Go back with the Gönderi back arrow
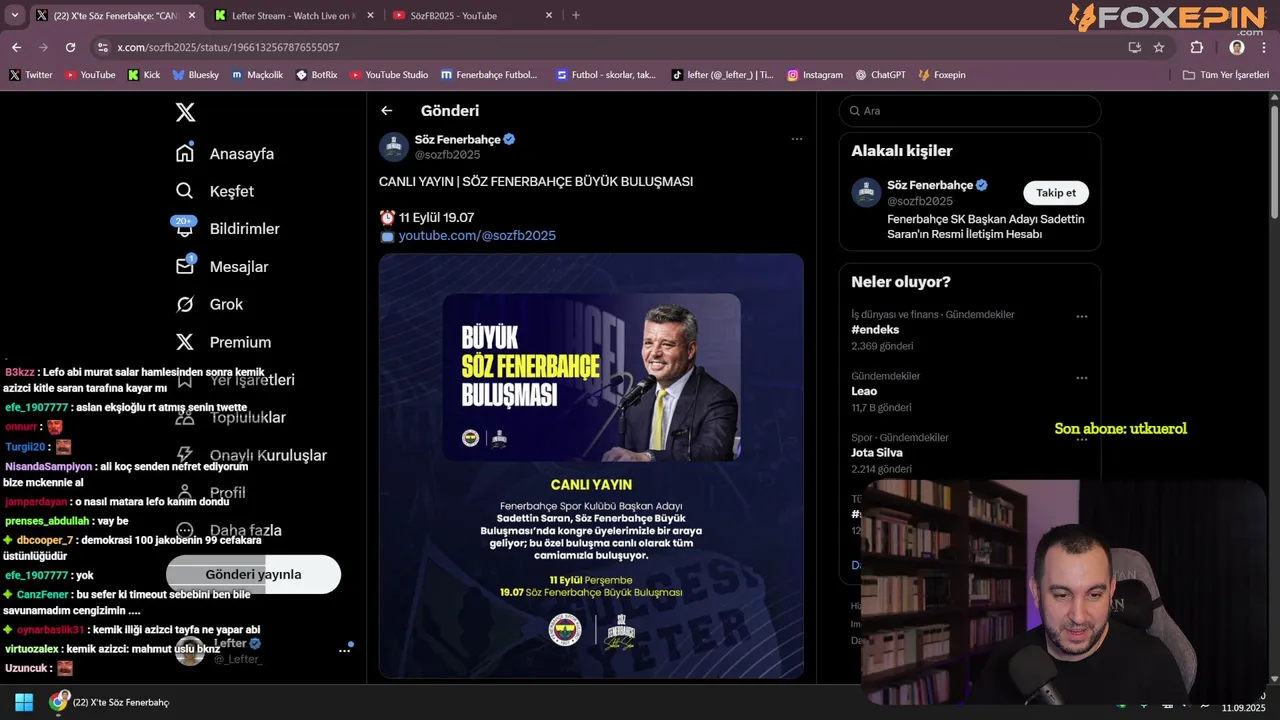 point(387,111)
